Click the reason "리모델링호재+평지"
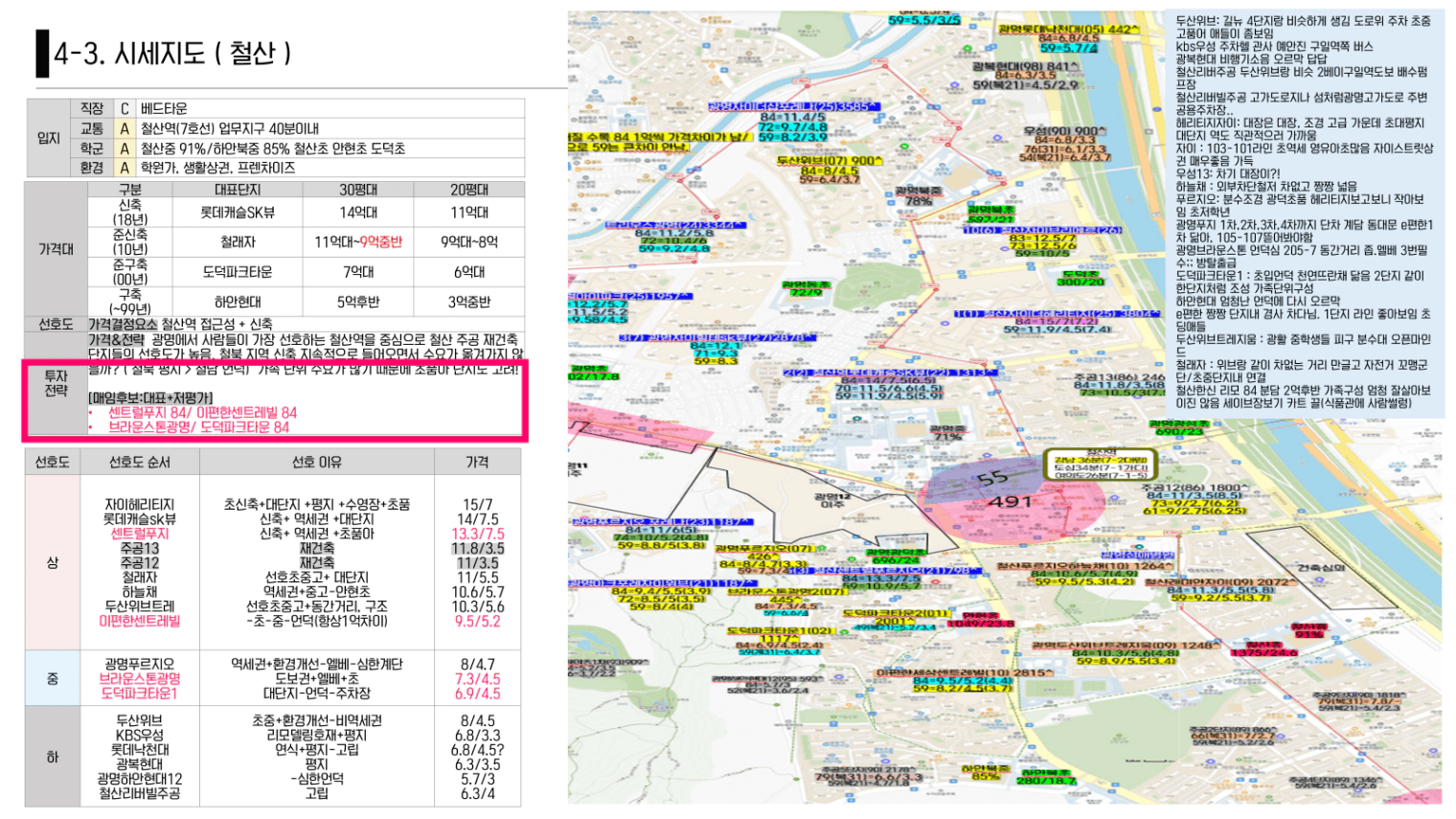Image resolution: width=1456 pixels, height=819 pixels. pos(317,736)
